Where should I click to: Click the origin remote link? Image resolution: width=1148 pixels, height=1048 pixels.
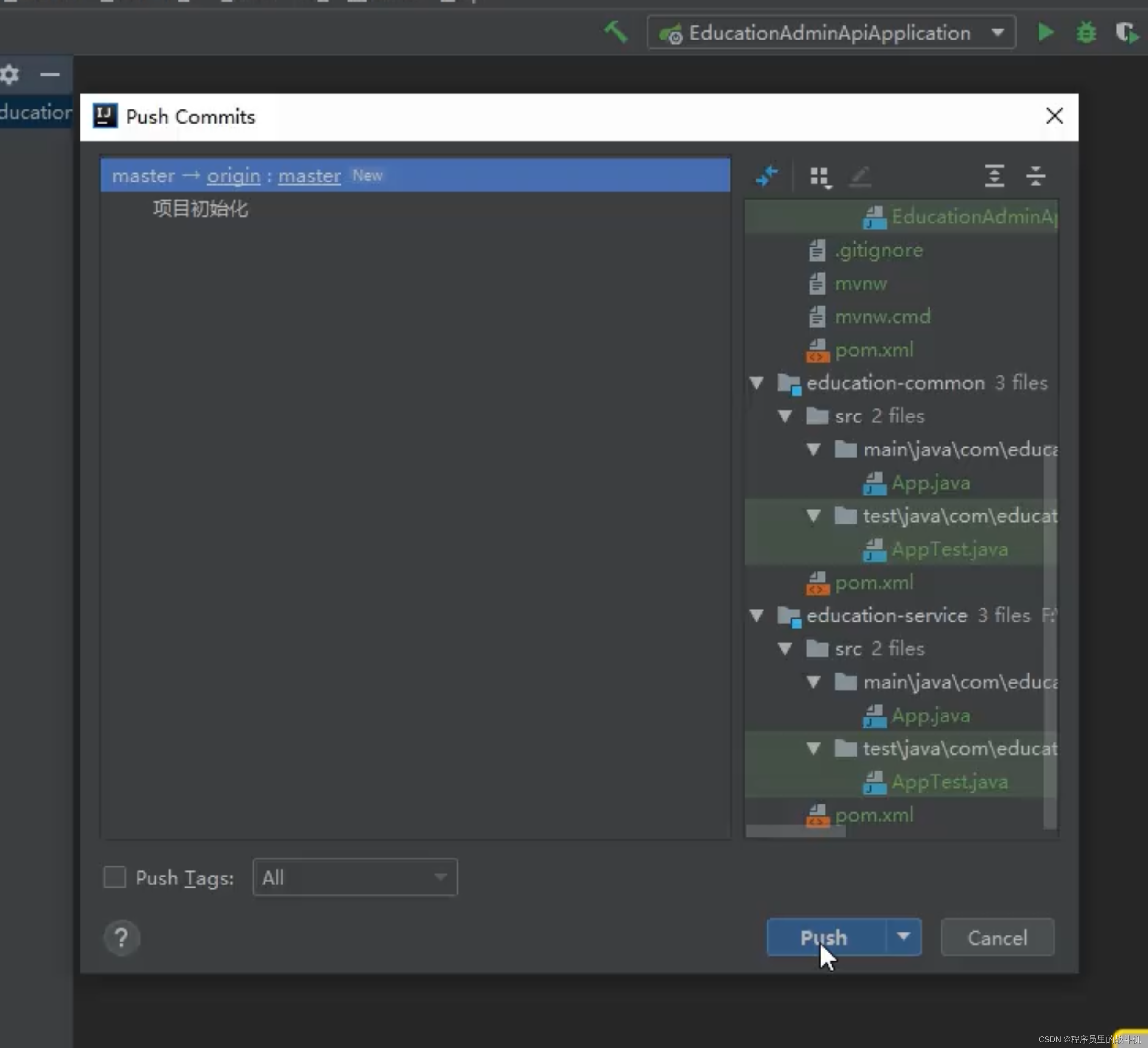[x=233, y=176]
